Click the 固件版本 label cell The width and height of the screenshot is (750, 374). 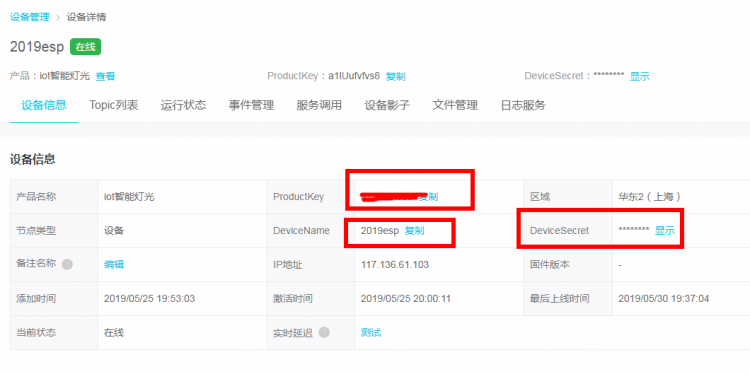tap(568, 264)
